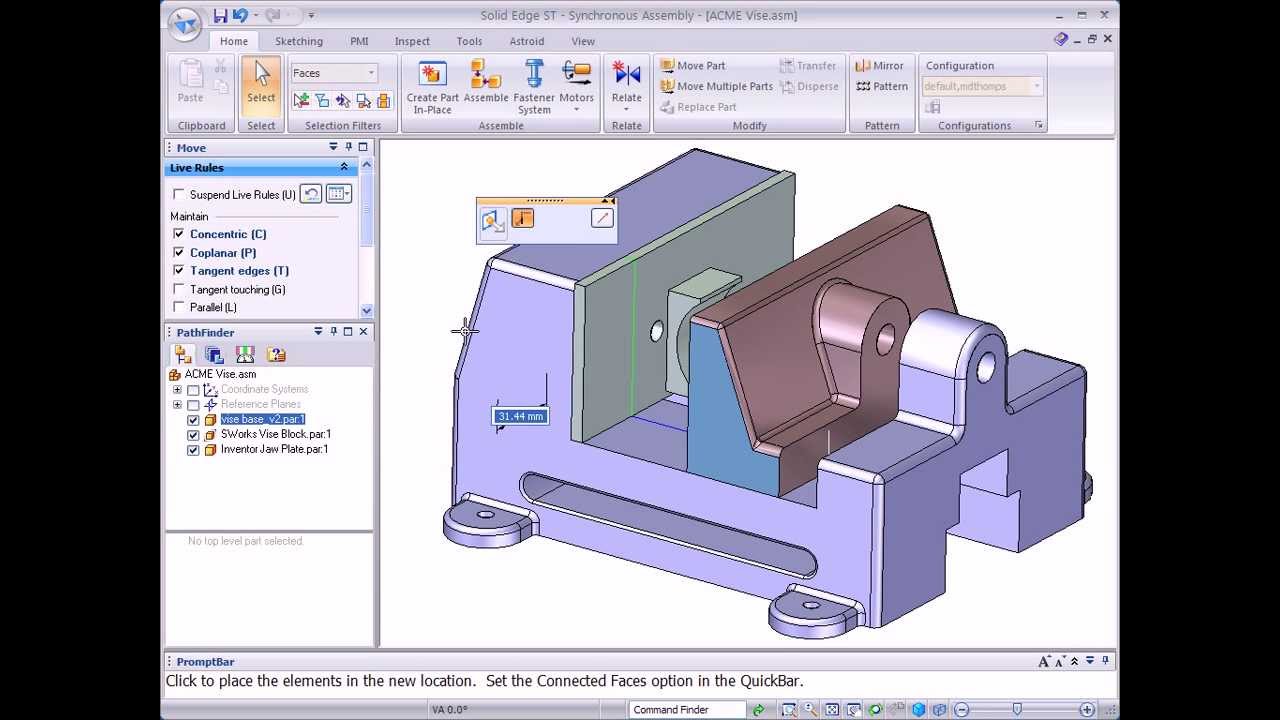Click the Save icon in quick access toolbar
Viewport: 1280px width, 720px height.
[x=220, y=15]
